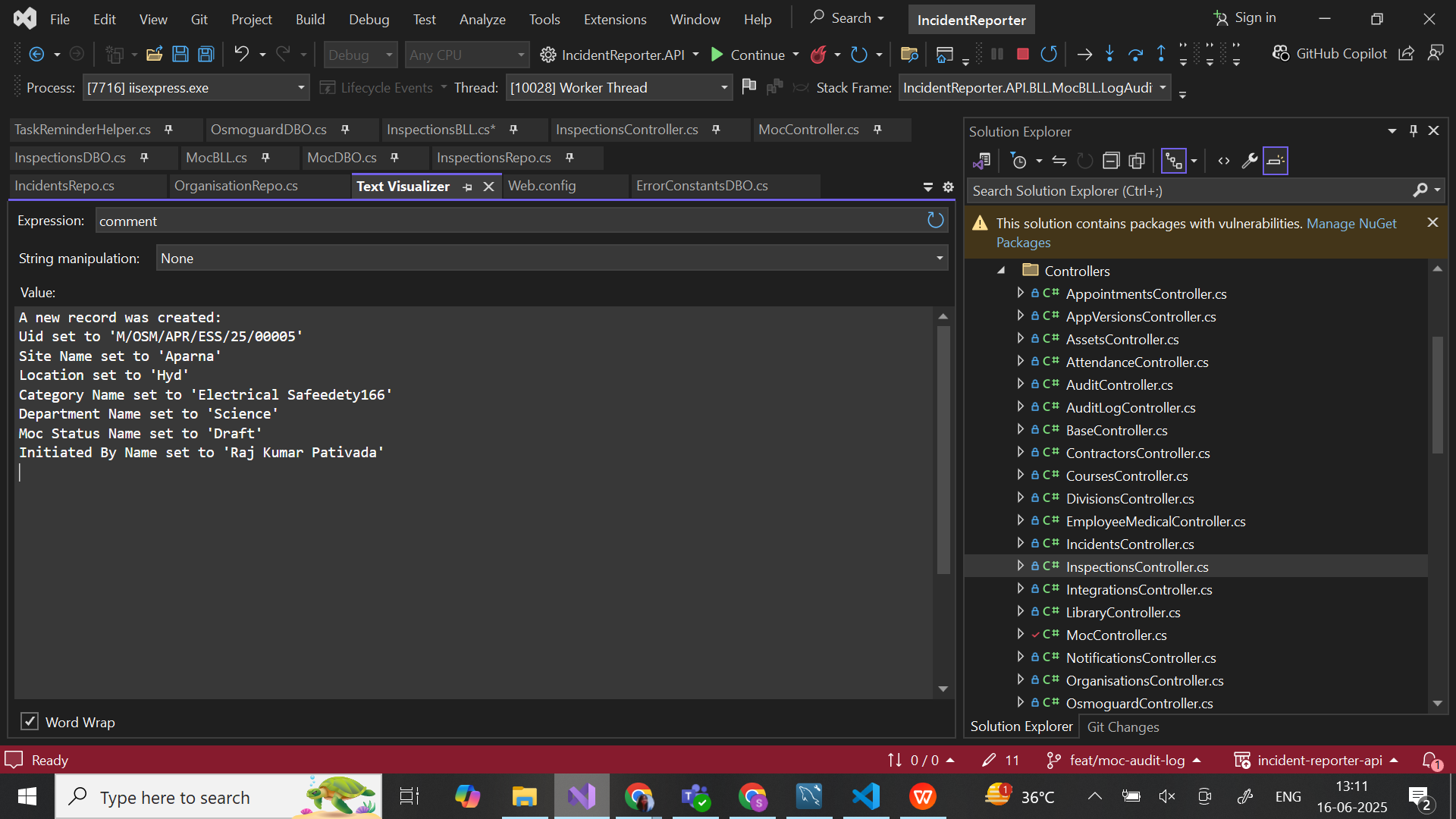Toggle Show All Files in Solution Explorer
This screenshot has width=1456, height=819.
(1136, 161)
